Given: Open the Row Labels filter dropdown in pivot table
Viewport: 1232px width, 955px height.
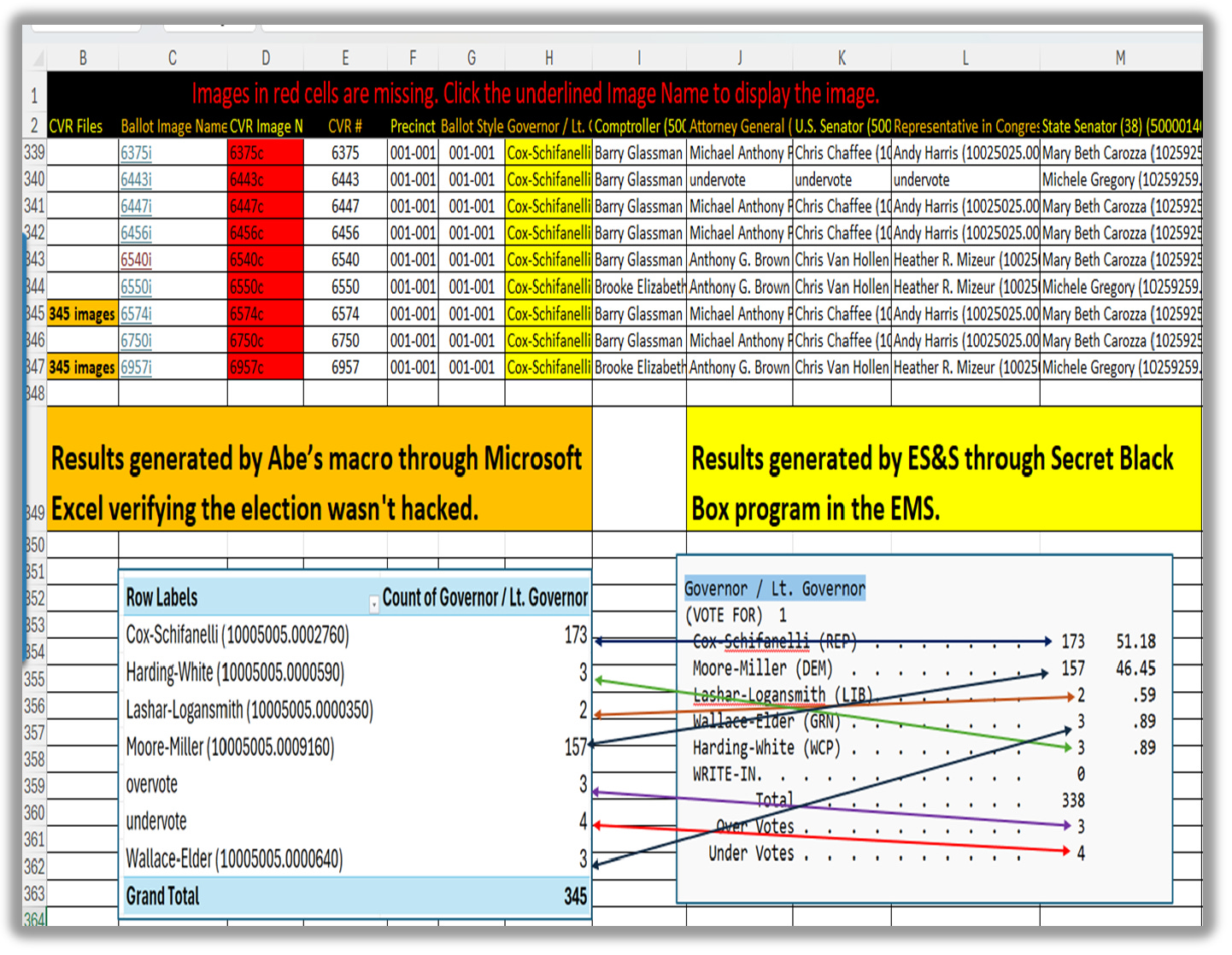Looking at the screenshot, I should pyautogui.click(x=373, y=604).
